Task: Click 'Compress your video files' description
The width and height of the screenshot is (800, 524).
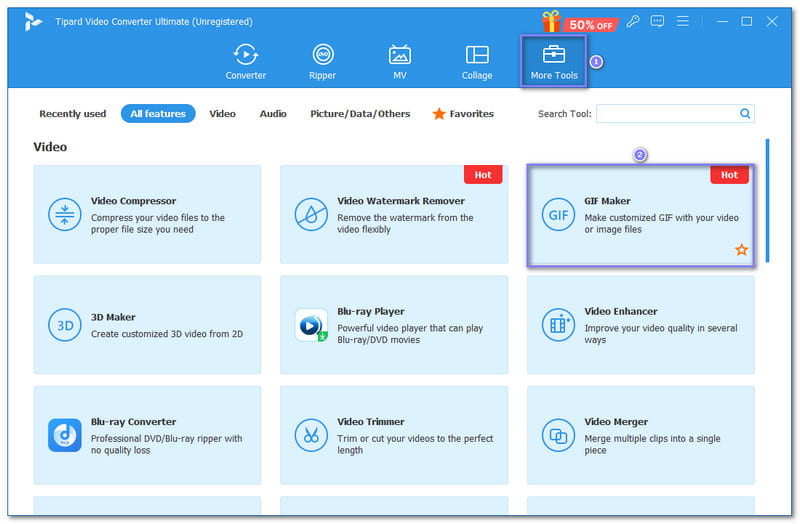Action: point(158,223)
